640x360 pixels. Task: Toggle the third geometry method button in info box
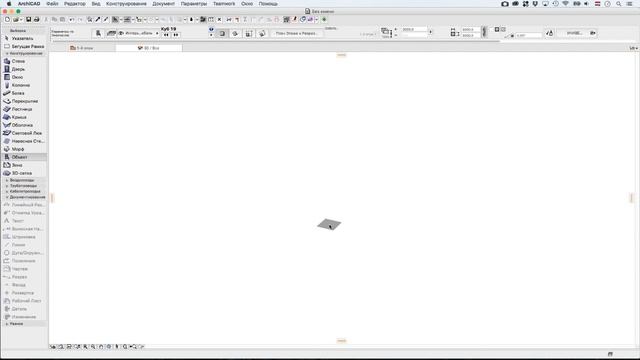tap(249, 33)
